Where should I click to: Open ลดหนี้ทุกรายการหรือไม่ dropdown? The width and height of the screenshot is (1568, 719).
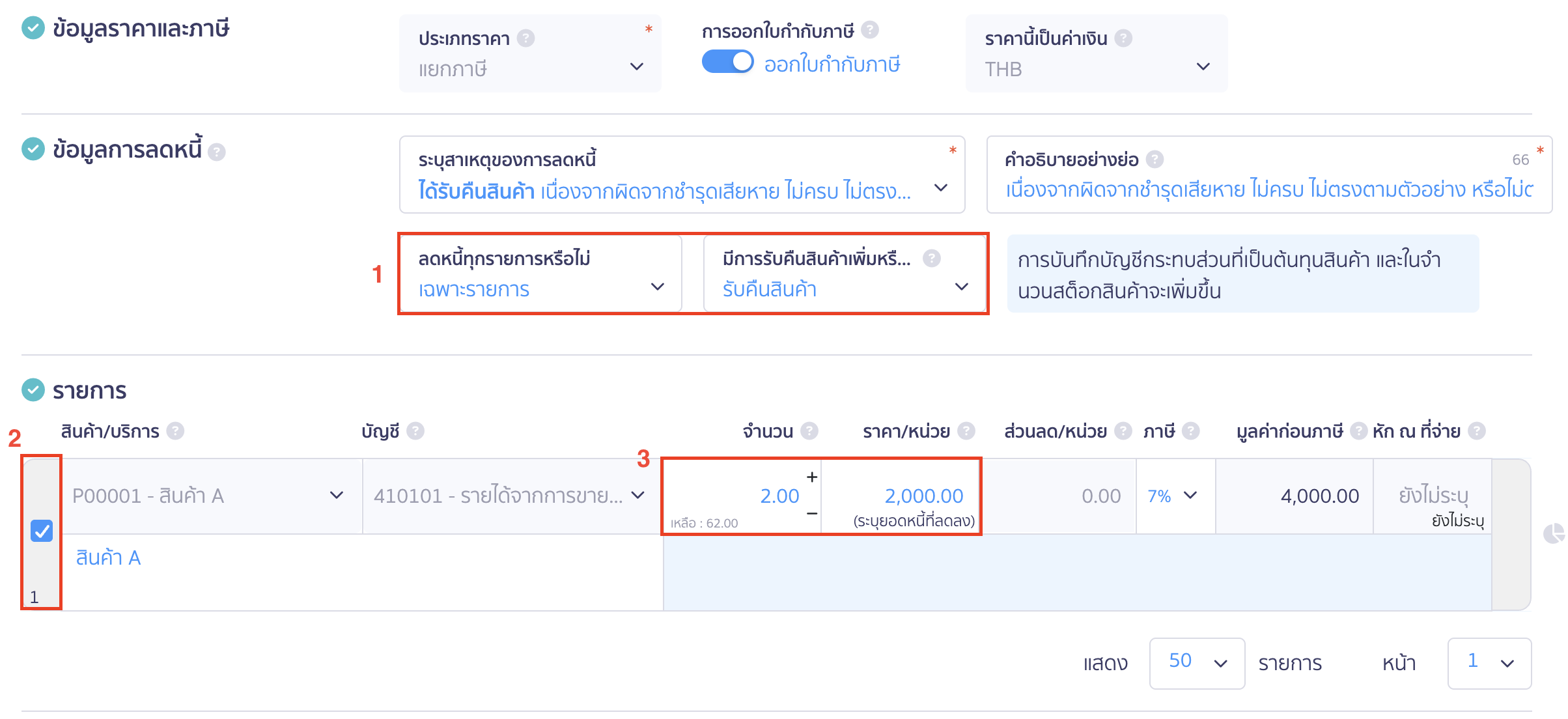click(x=540, y=274)
